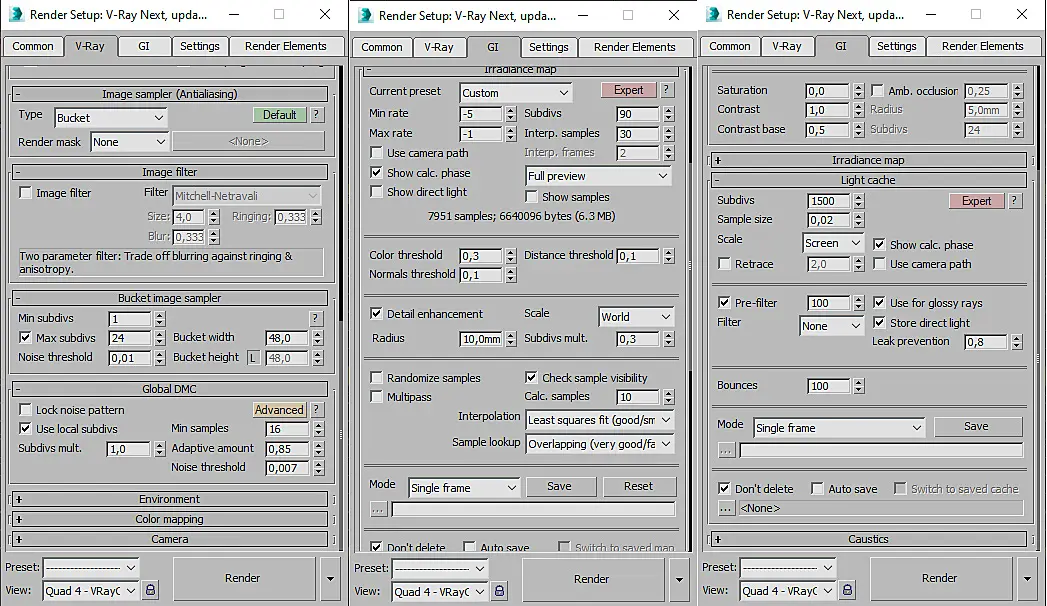The width and height of the screenshot is (1047, 606).
Task: Expand the Caustics rollout
Action: (868, 539)
